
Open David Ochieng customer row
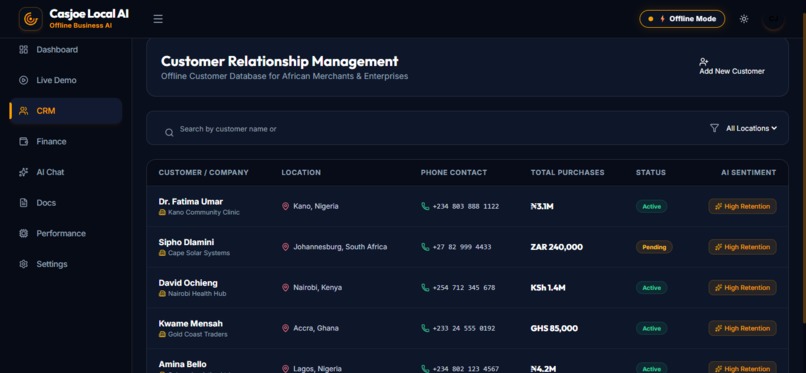tap(467, 287)
